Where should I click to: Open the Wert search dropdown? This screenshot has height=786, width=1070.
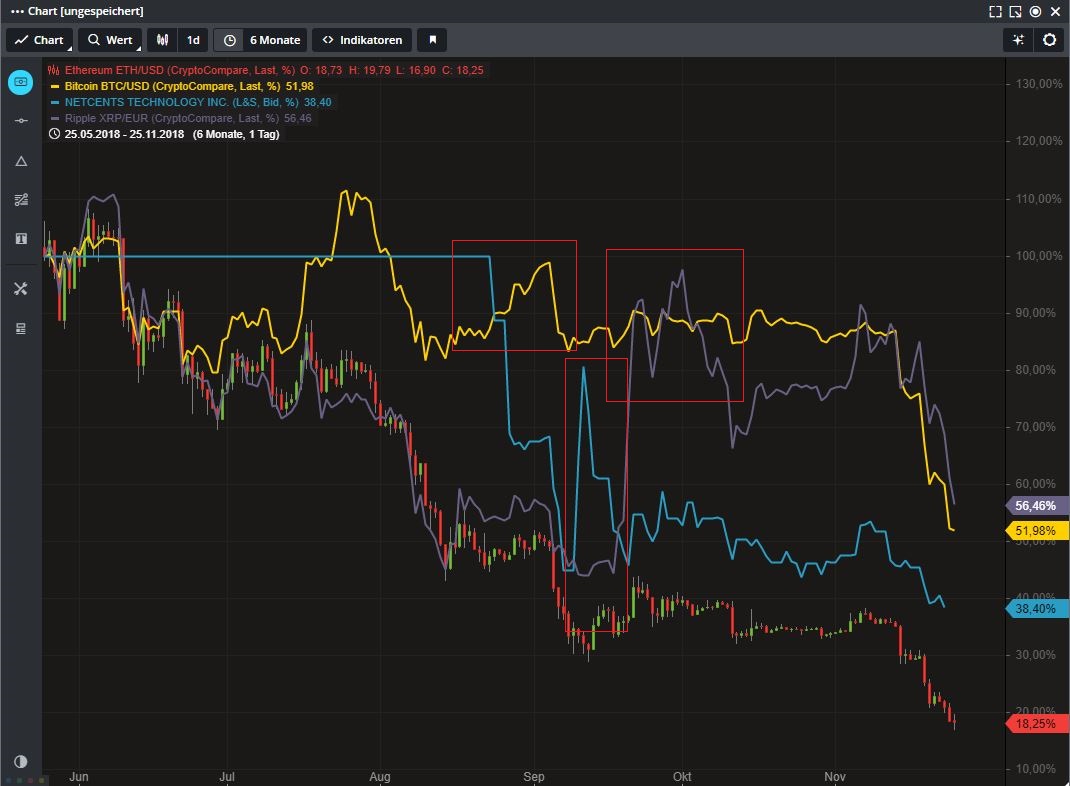point(109,40)
